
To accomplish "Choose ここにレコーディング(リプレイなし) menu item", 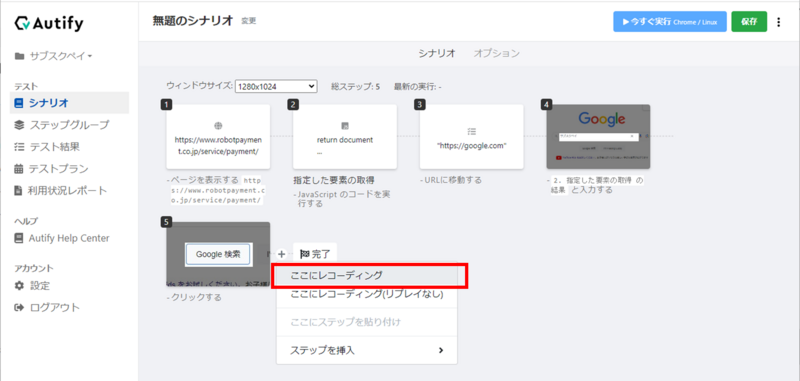I will tap(367, 295).
